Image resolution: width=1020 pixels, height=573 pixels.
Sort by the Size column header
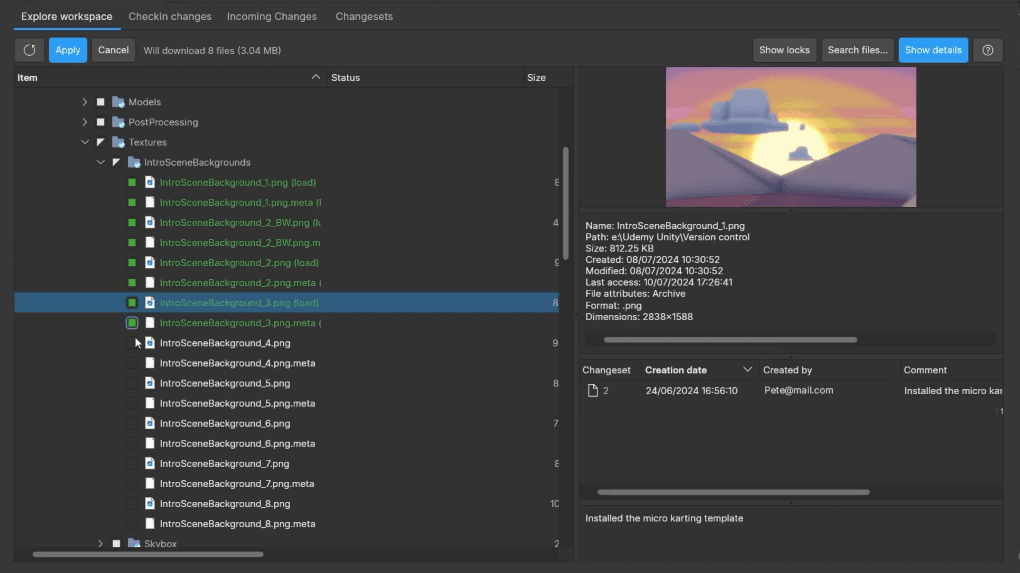(x=547, y=77)
